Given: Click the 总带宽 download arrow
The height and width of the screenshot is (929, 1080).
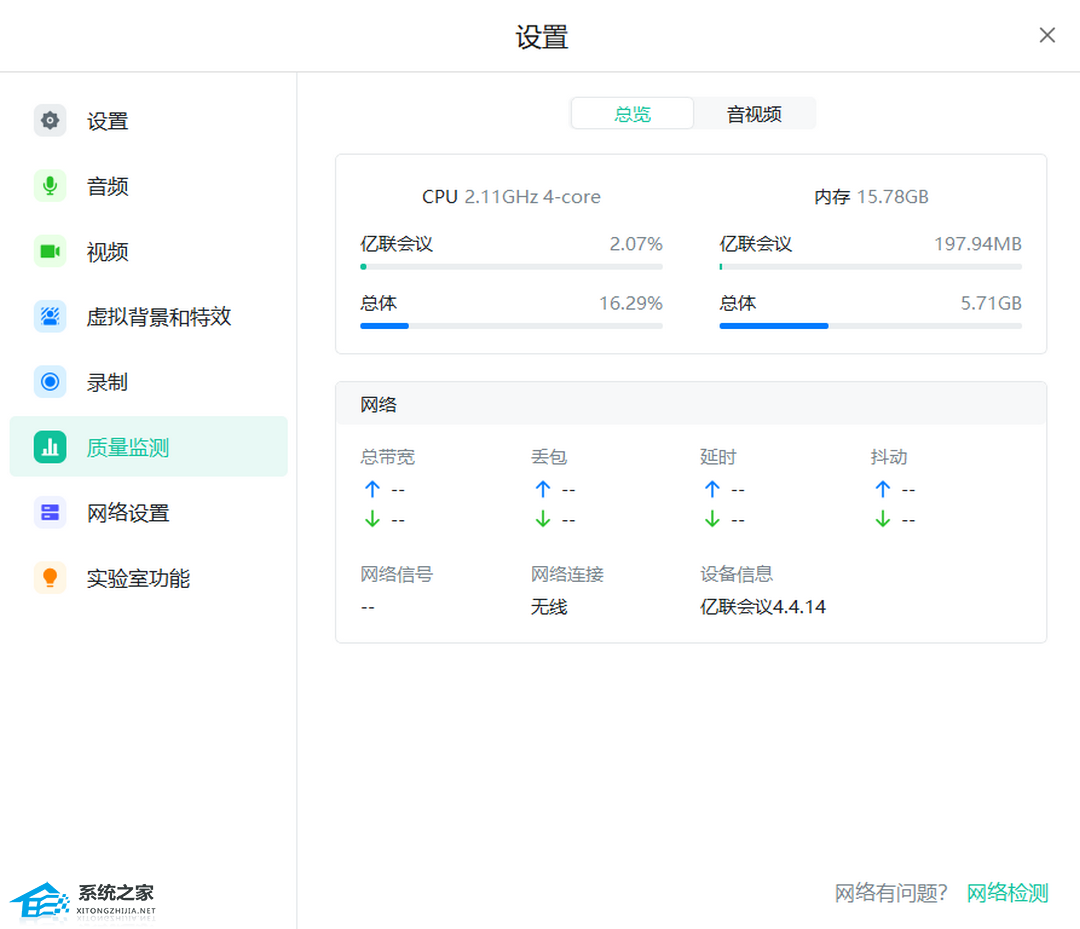Looking at the screenshot, I should [372, 519].
